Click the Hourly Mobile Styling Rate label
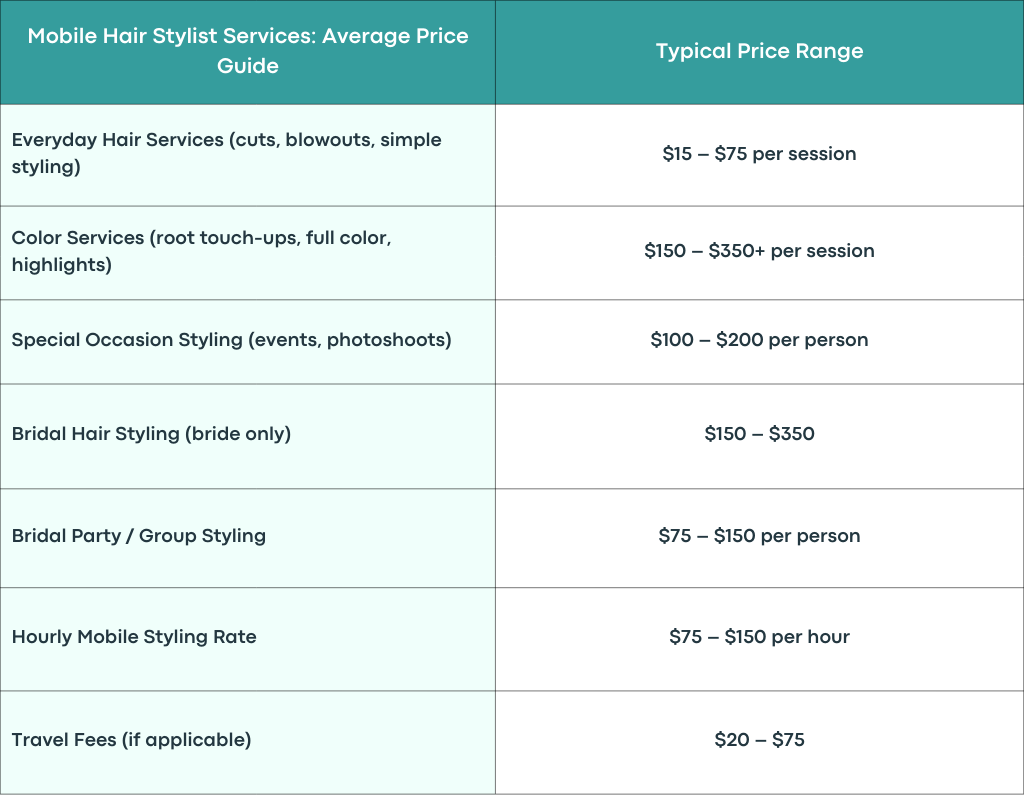Viewport: 1024px width, 795px height. 134,637
